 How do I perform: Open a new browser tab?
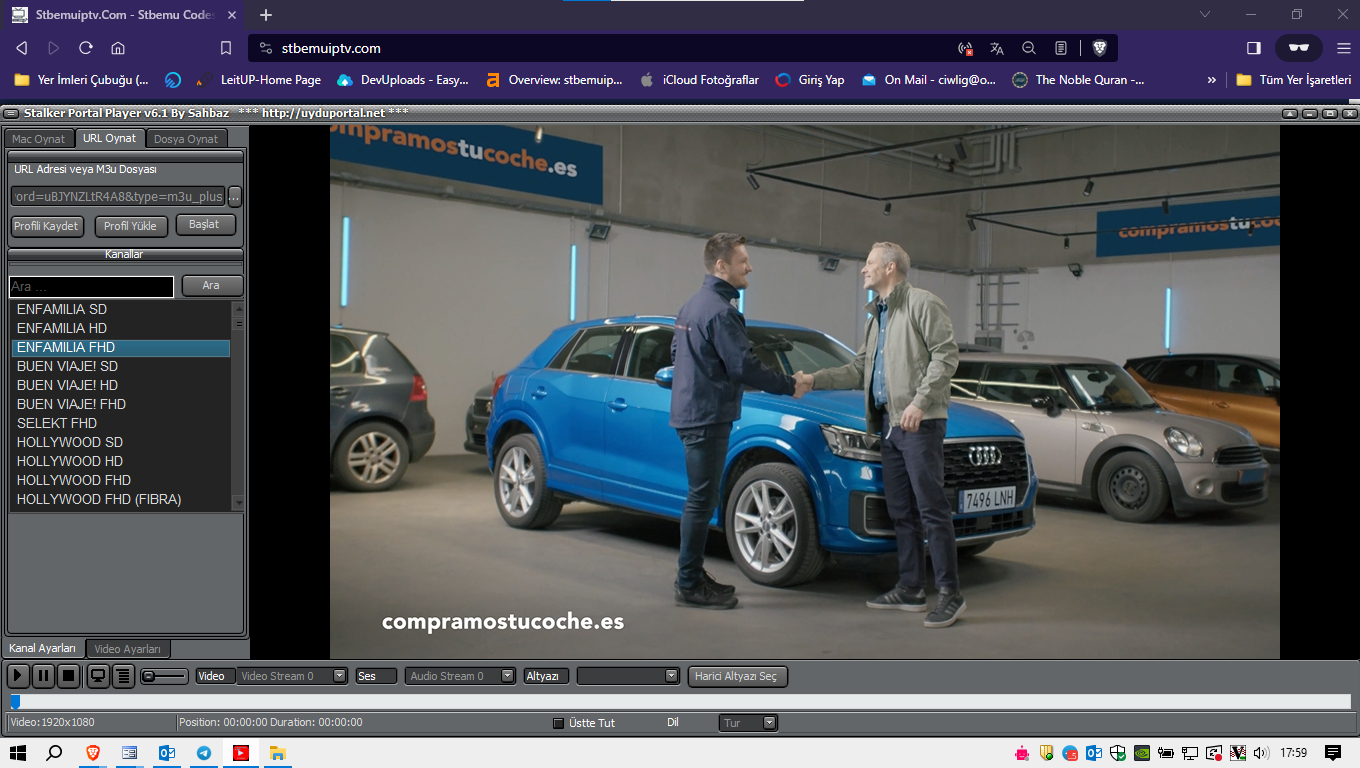[x=266, y=15]
